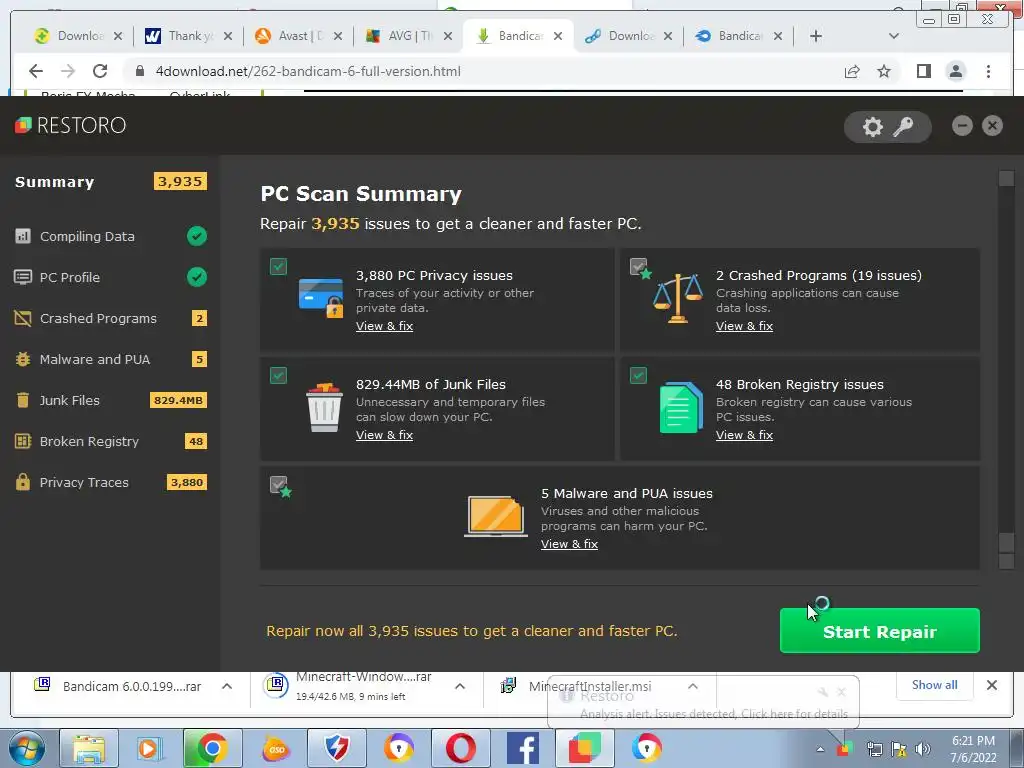Click the laptop malware issues icon
This screenshot has width=1024, height=768.
(x=496, y=516)
